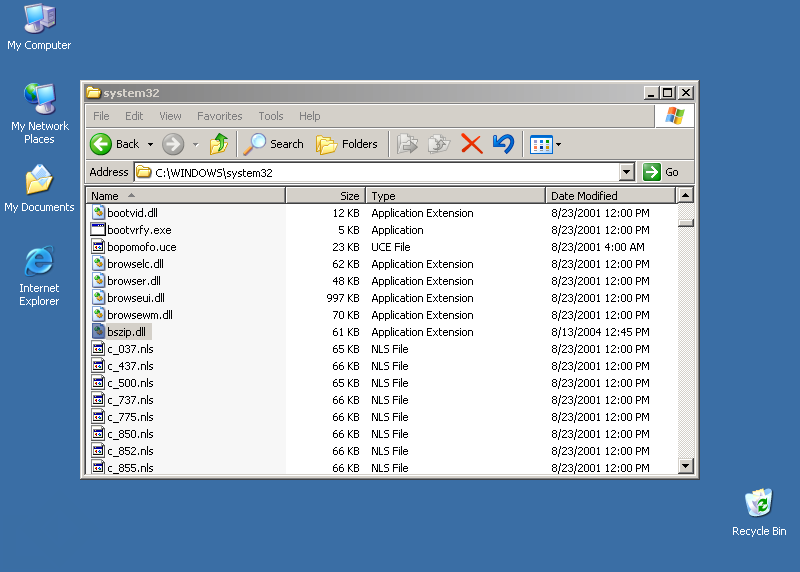
Task: Select the c_775.nls file name
Action: point(130,417)
